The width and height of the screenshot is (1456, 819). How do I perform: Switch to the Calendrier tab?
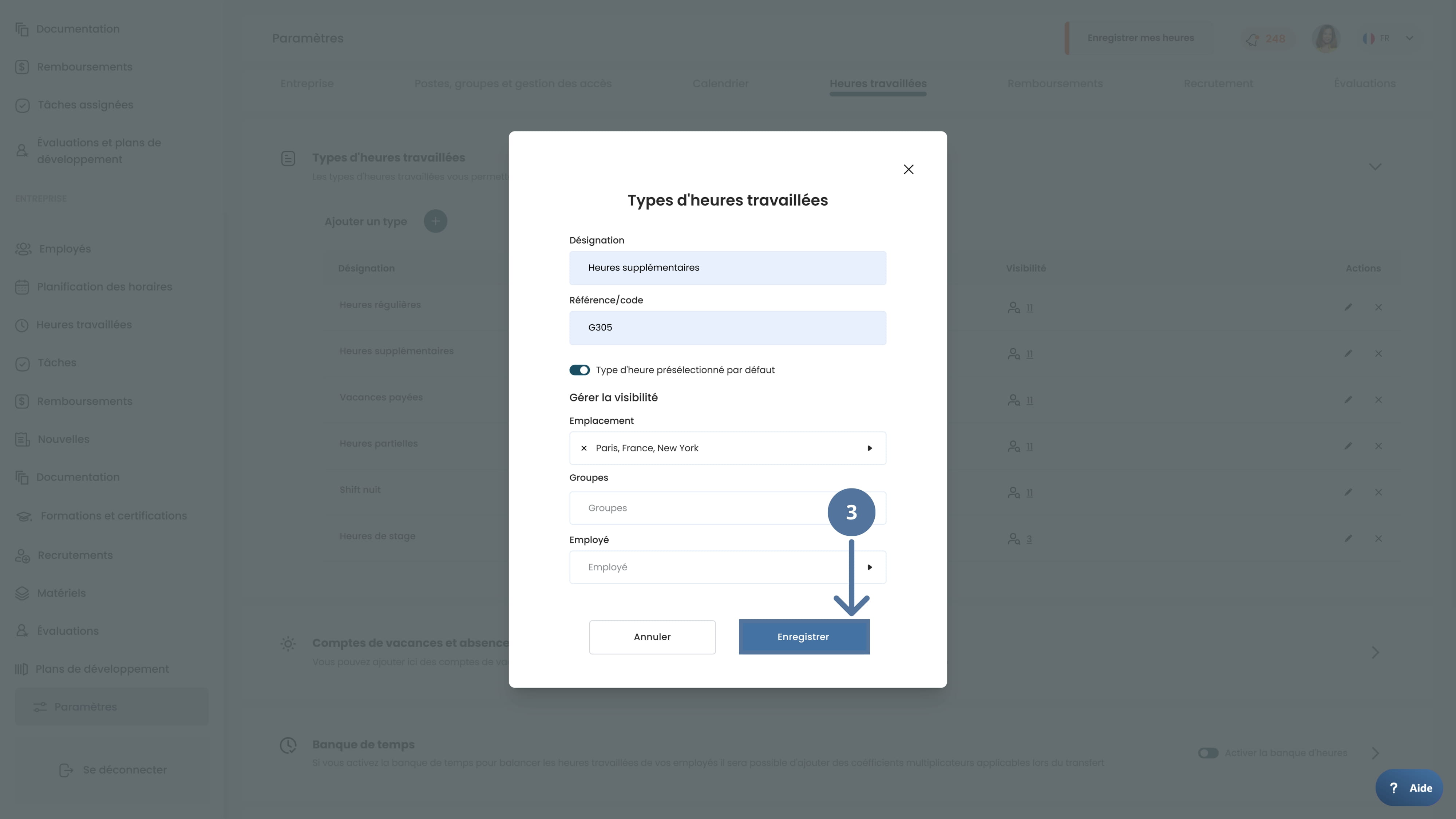point(720,84)
